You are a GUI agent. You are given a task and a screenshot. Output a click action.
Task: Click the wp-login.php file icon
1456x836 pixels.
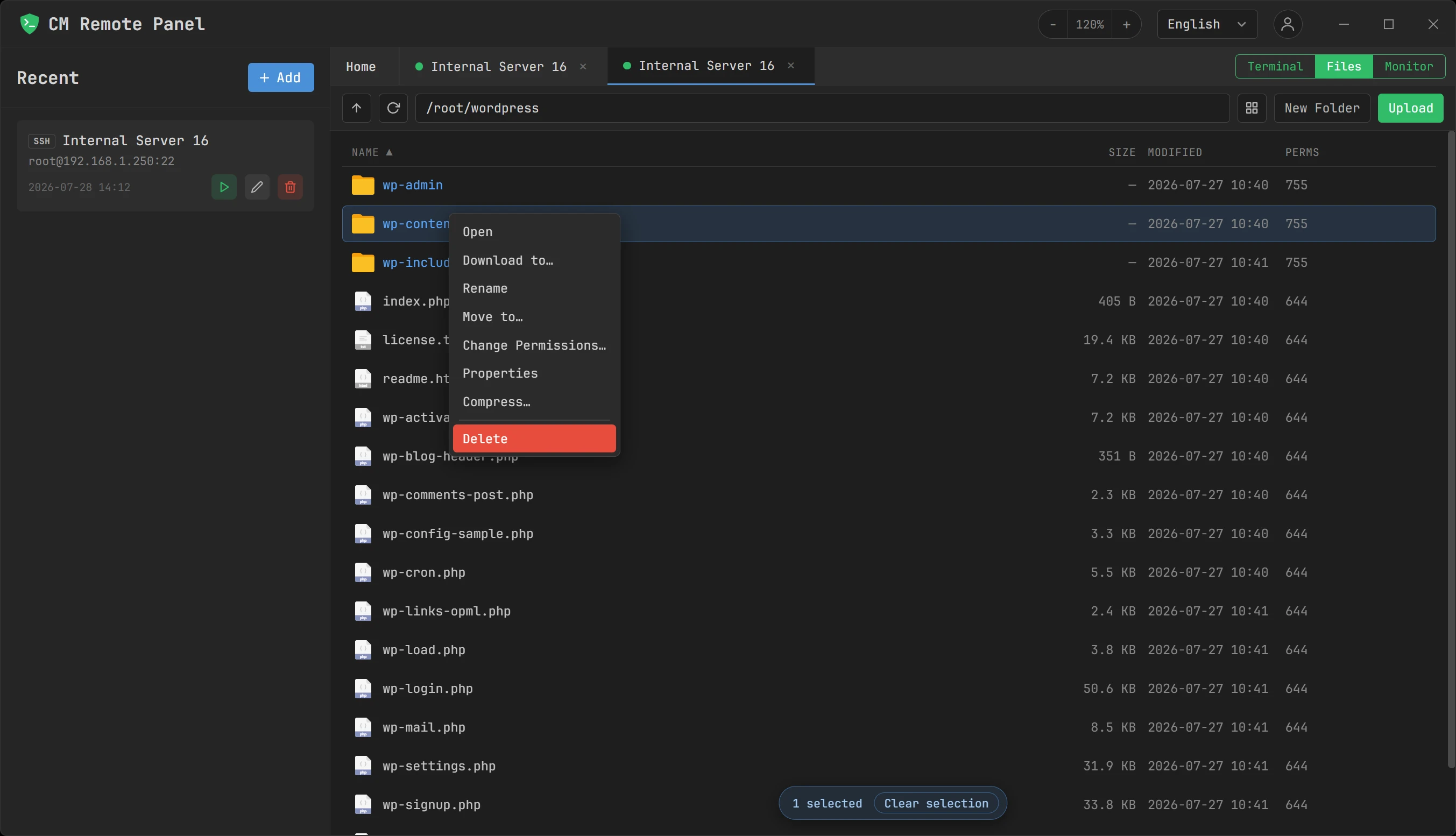[363, 689]
